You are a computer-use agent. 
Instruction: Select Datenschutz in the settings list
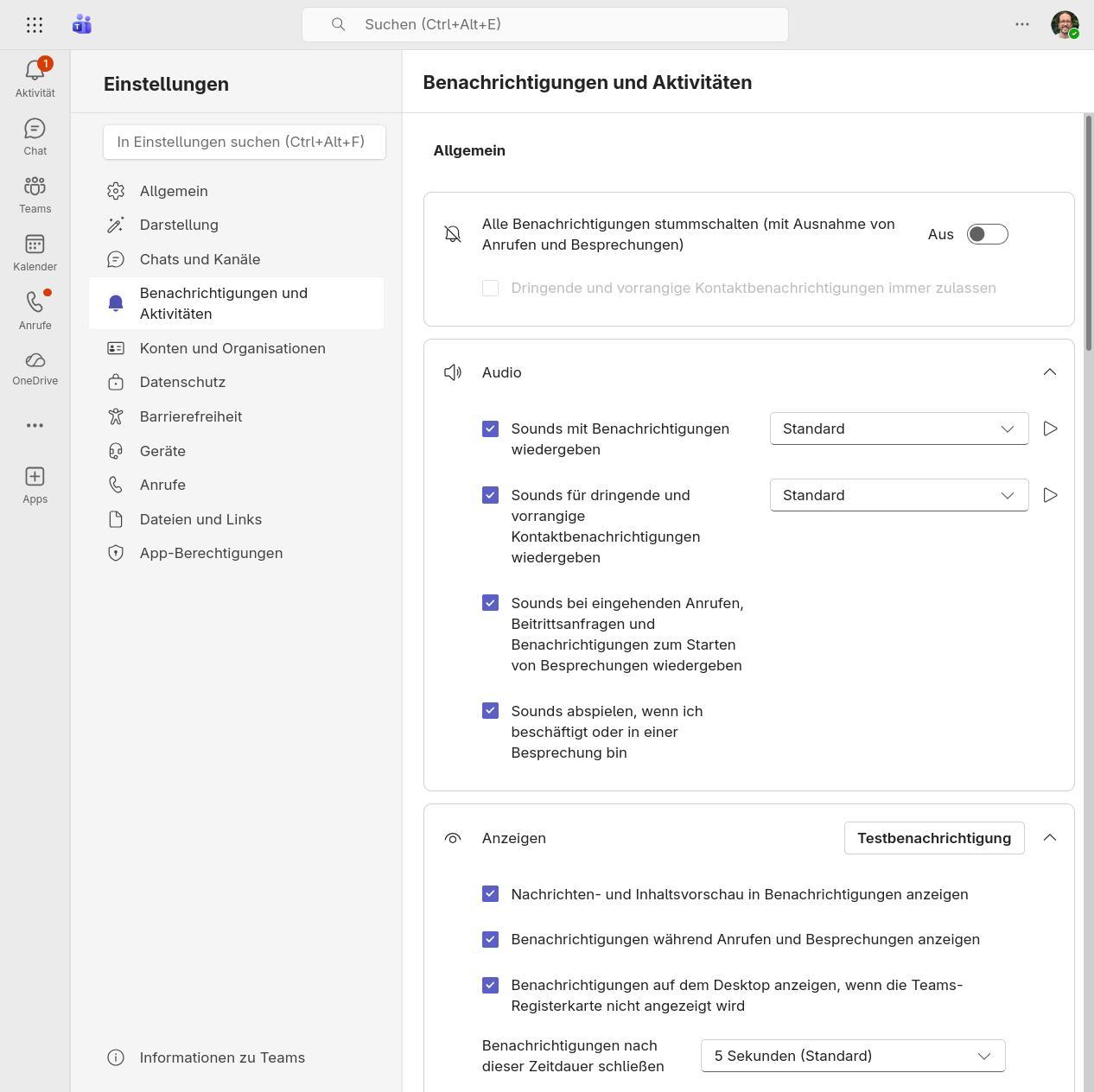tap(182, 382)
